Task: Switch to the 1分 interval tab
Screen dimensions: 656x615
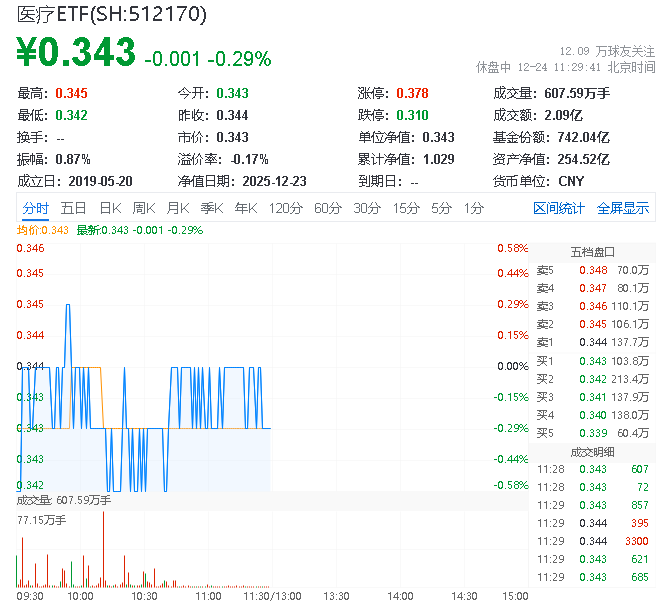Action: click(473, 208)
